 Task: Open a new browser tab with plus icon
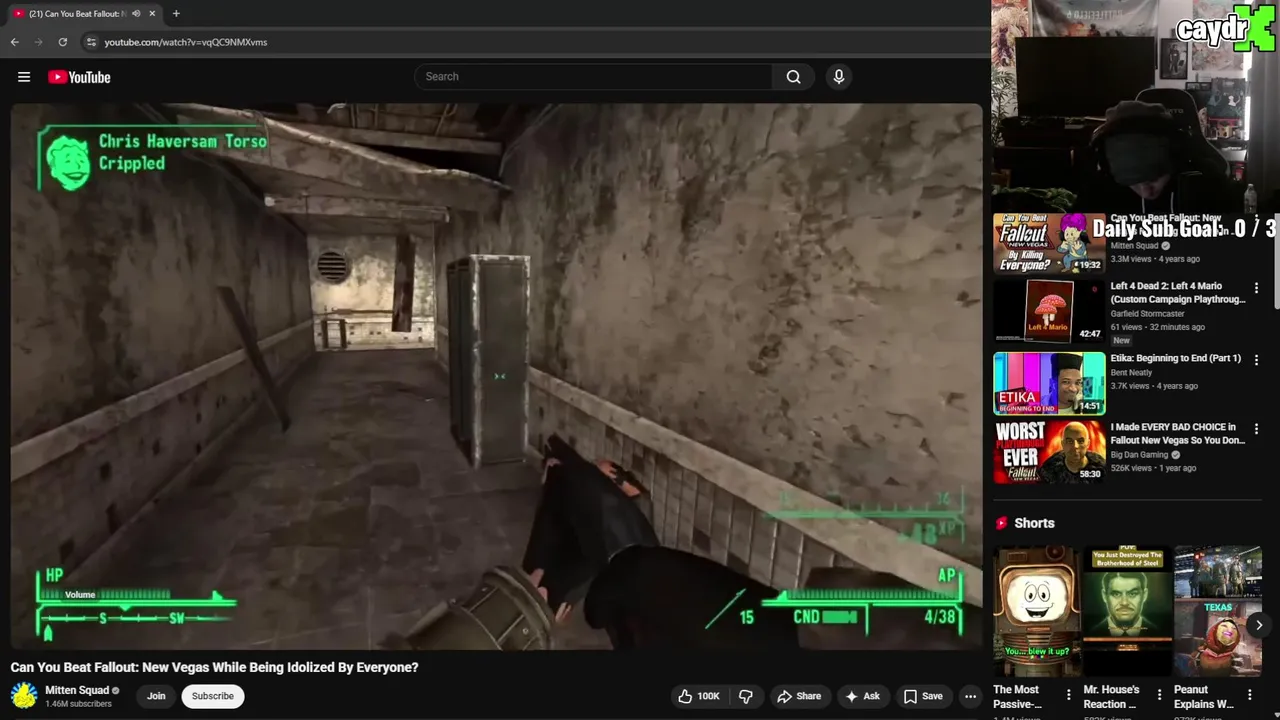[176, 13]
